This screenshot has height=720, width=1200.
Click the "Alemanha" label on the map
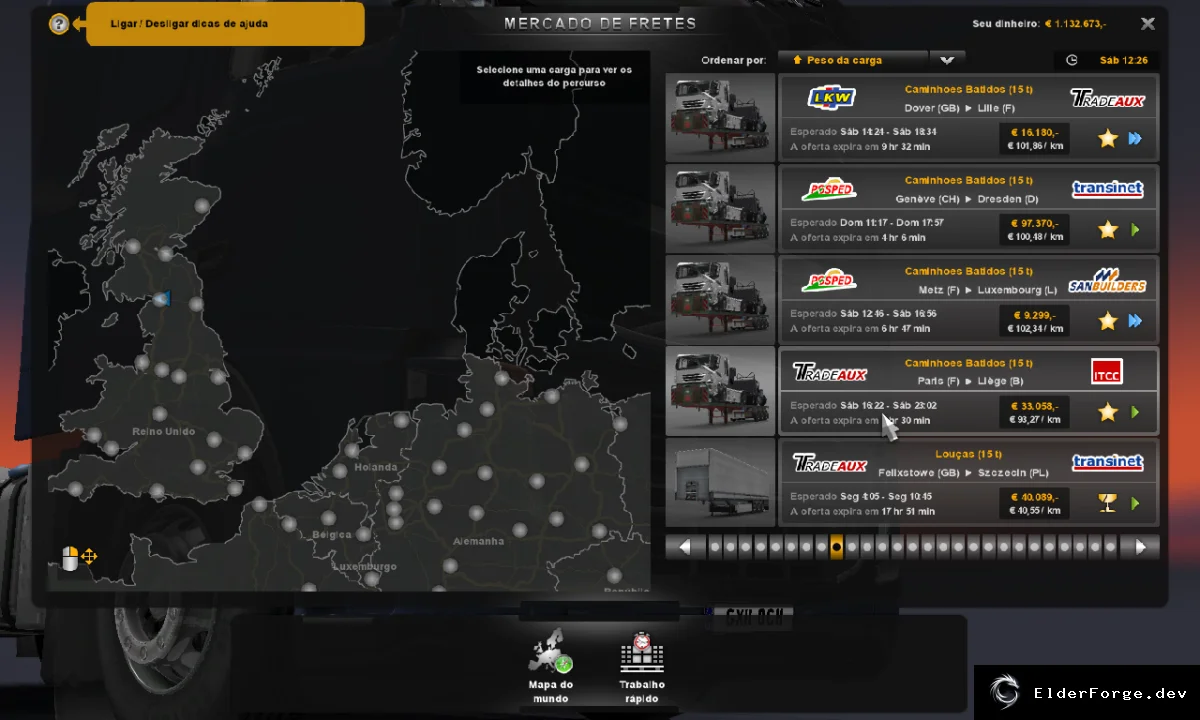point(478,541)
